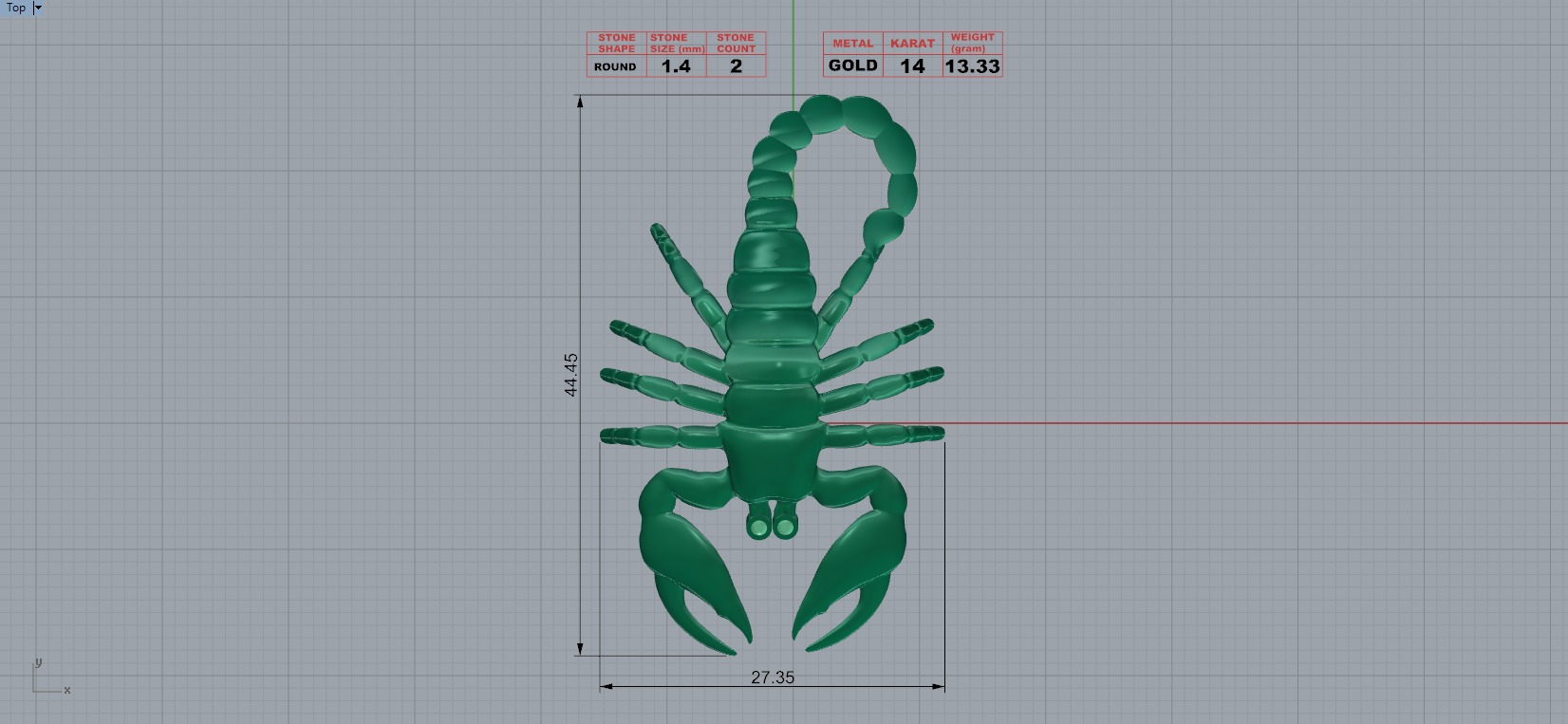
Task: Click the stone count value 2
Action: coord(737,66)
